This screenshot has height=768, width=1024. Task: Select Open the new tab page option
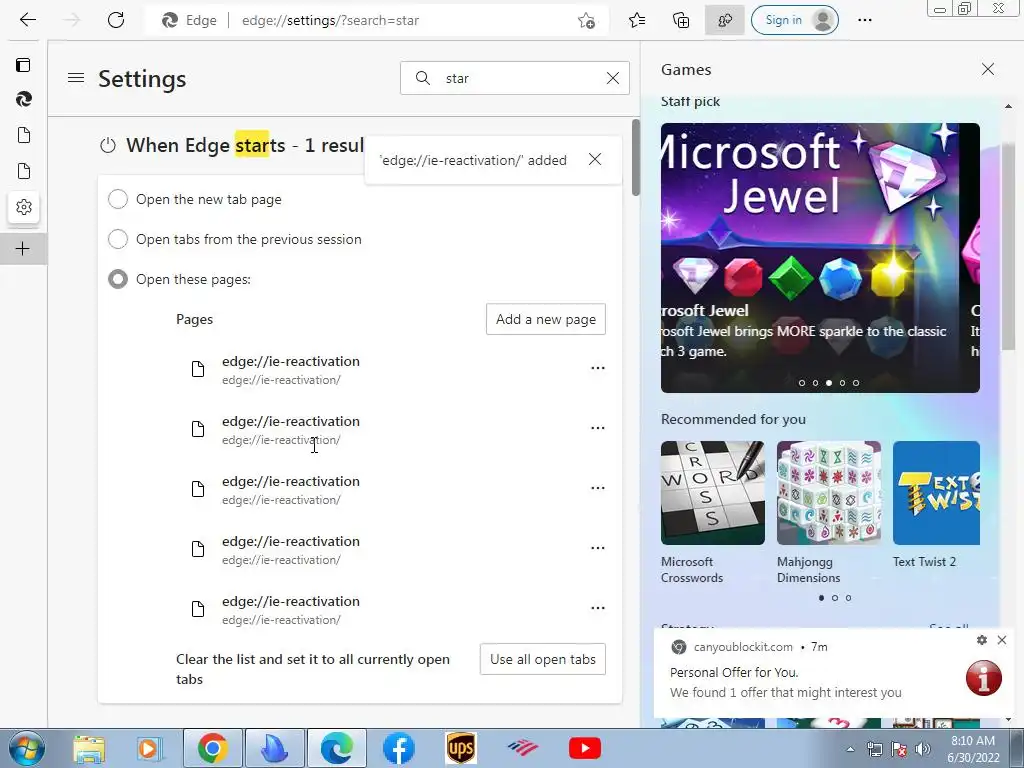(118, 199)
